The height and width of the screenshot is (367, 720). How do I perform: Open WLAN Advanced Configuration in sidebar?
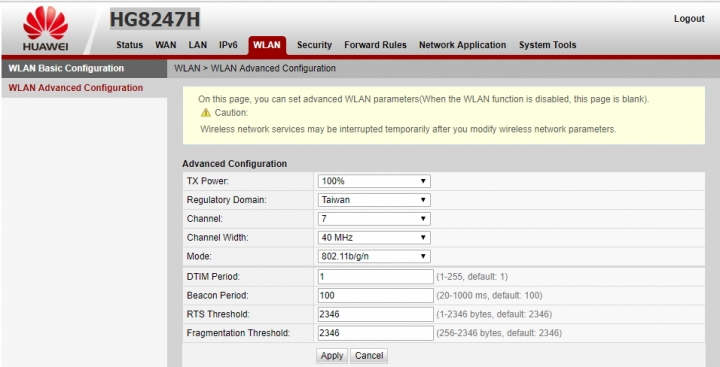click(84, 88)
